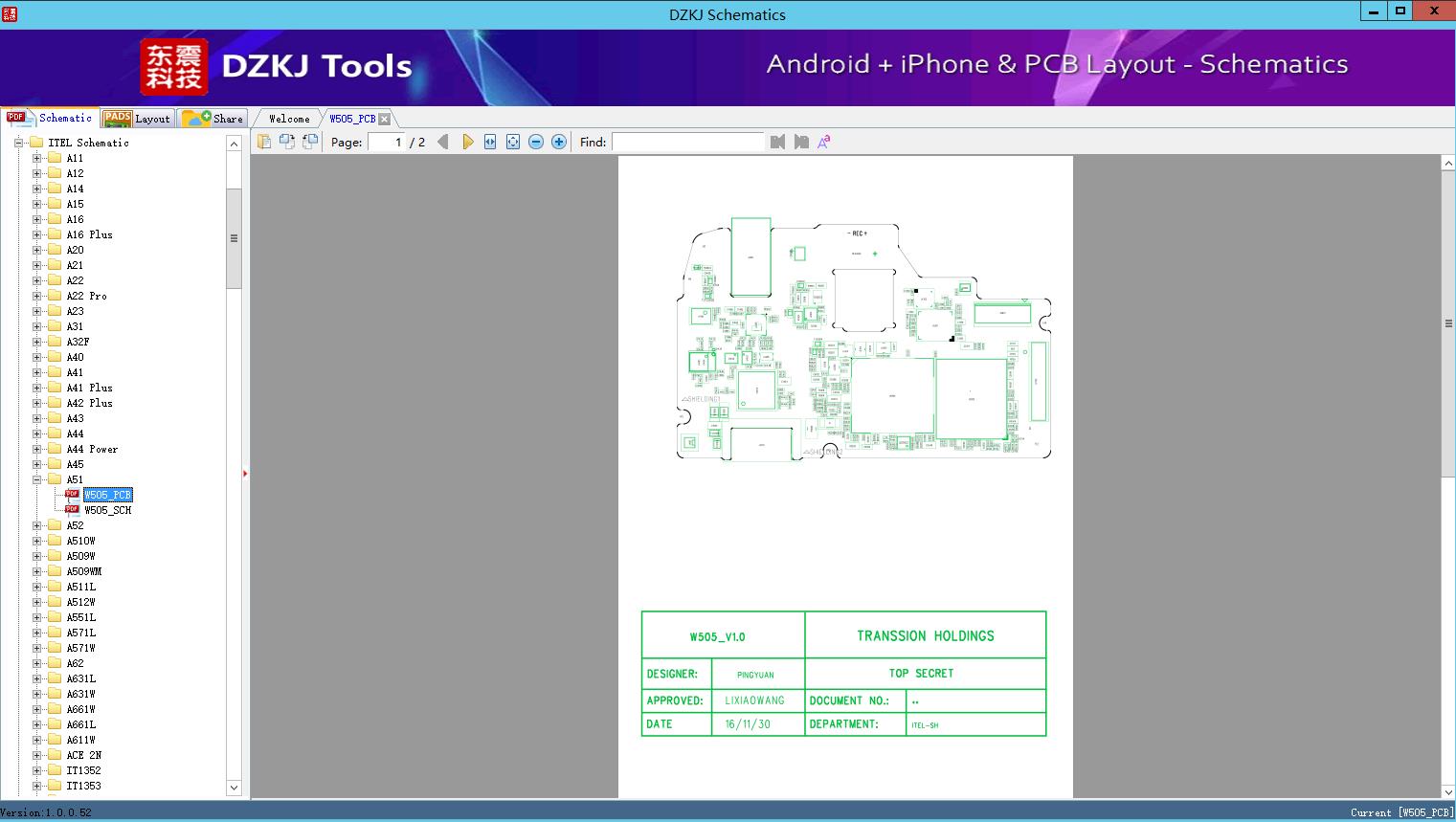Zoom in with the plus icon

(x=559, y=142)
